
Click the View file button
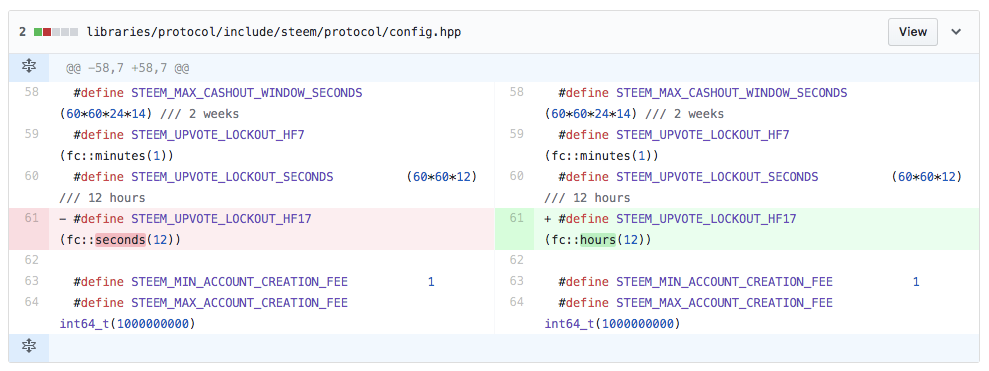pos(912,32)
